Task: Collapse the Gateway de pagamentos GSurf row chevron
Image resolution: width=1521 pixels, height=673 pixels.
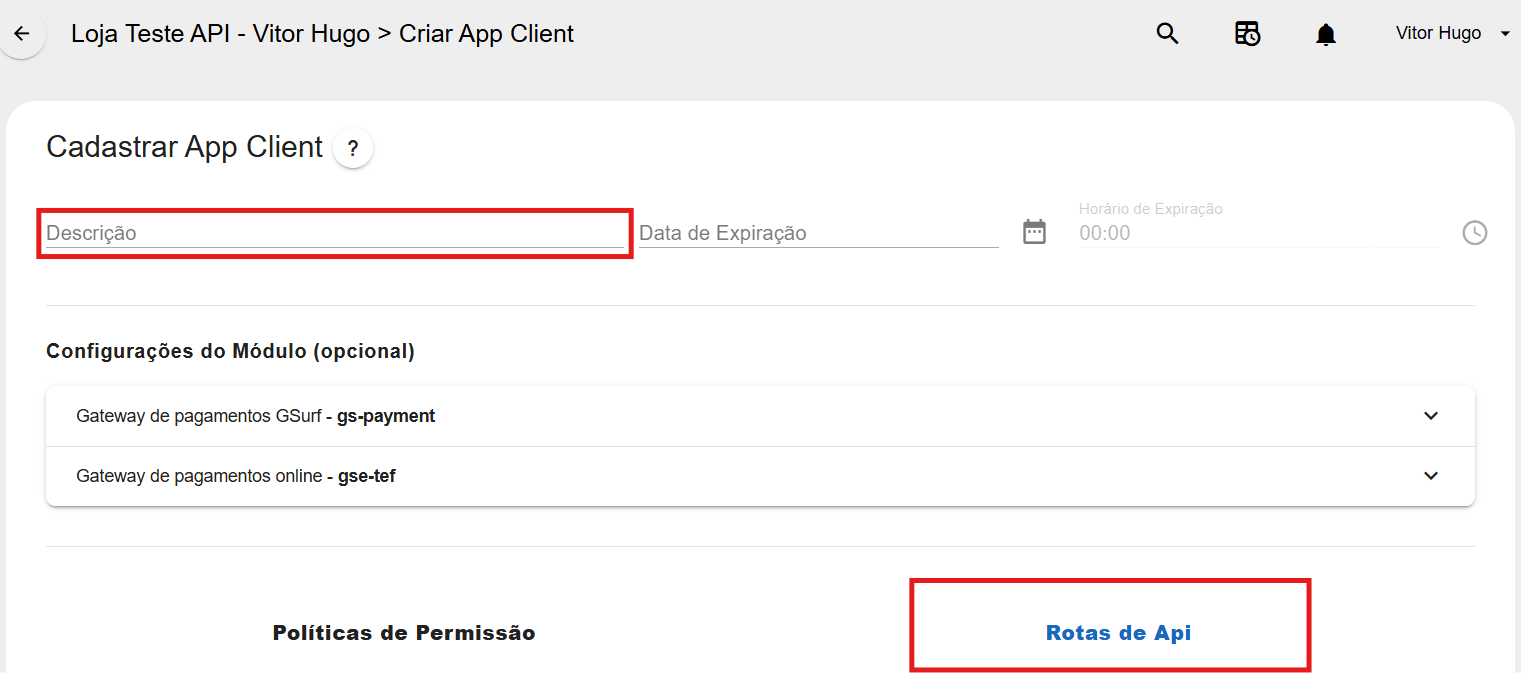Action: pos(1431,415)
